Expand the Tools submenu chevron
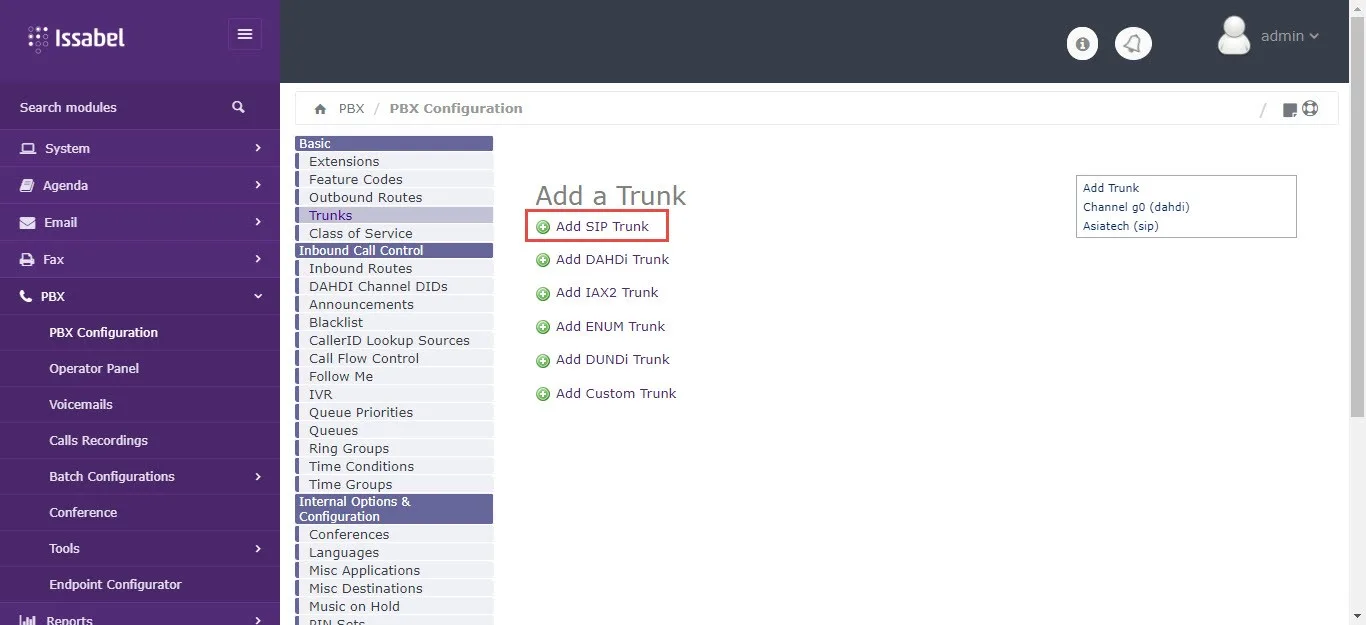The image size is (1366, 625). 258,548
